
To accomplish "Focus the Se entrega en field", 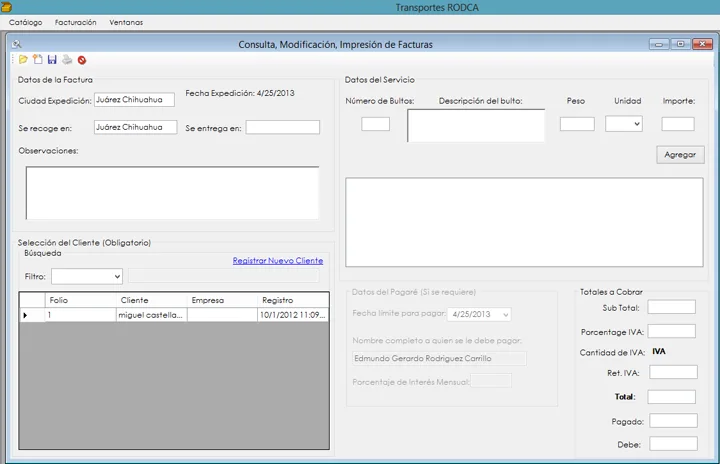I will 282,127.
